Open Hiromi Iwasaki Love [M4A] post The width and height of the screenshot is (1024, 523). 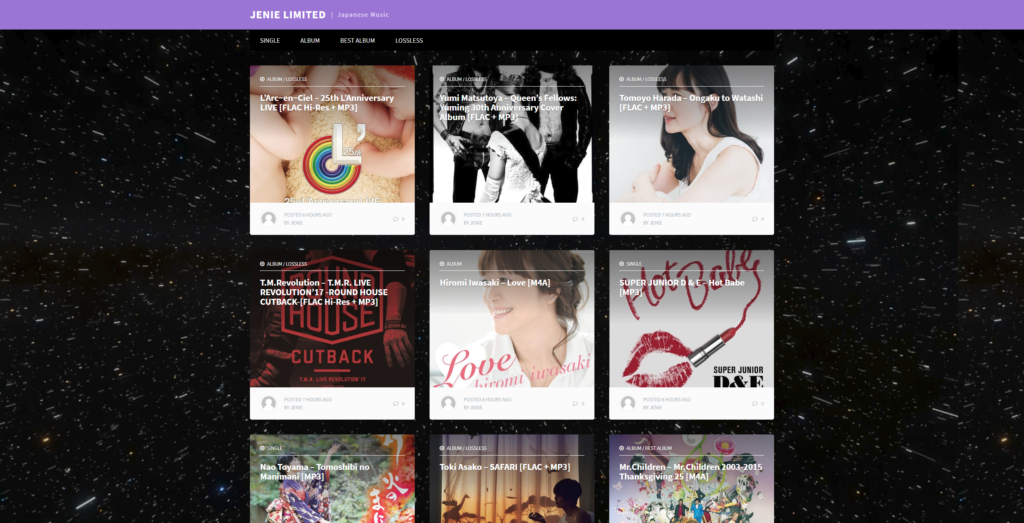click(x=495, y=283)
